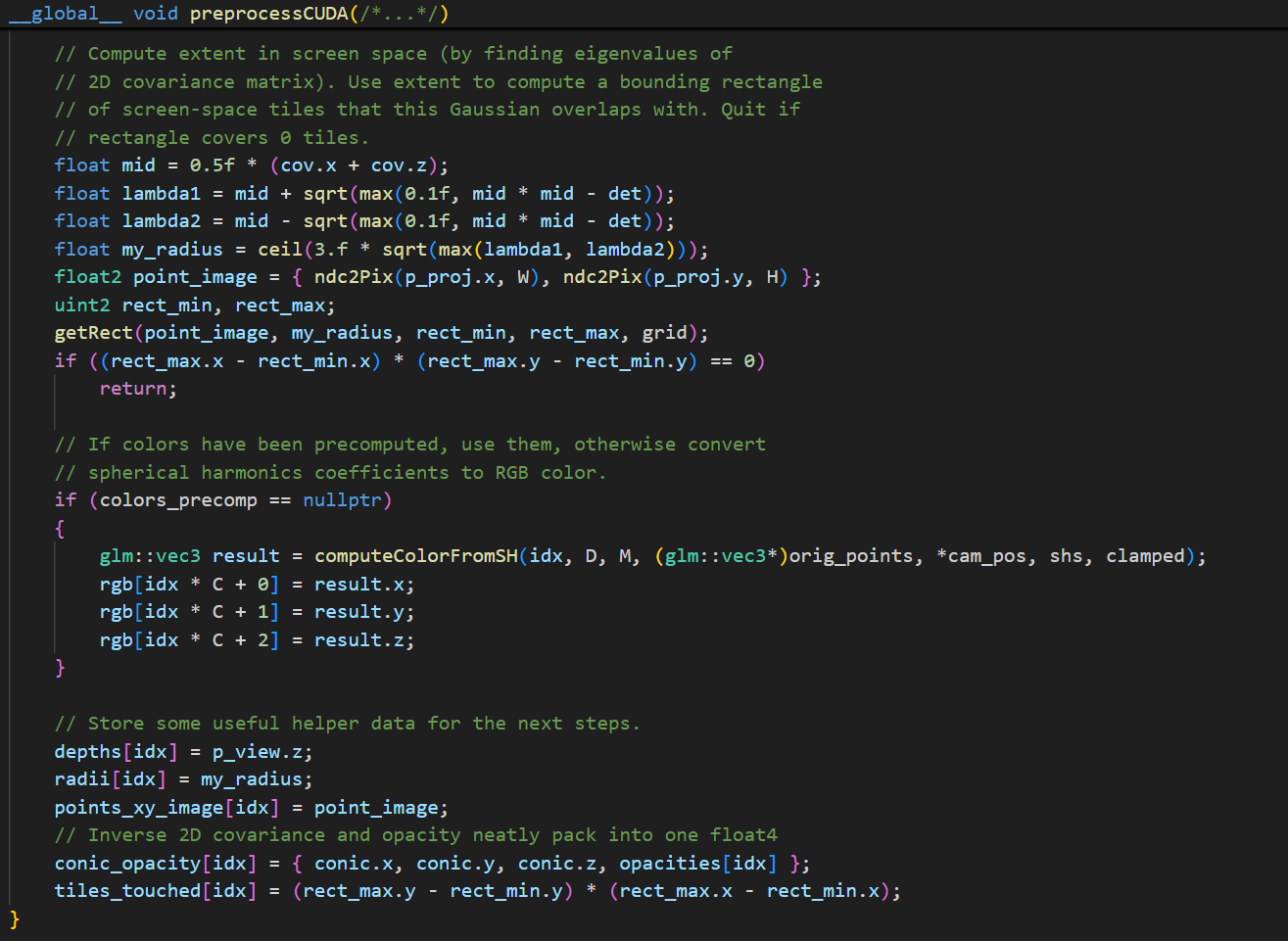Click "points_xy_image[idx]" assignment target
The height and width of the screenshot is (941, 1288).
[167, 808]
